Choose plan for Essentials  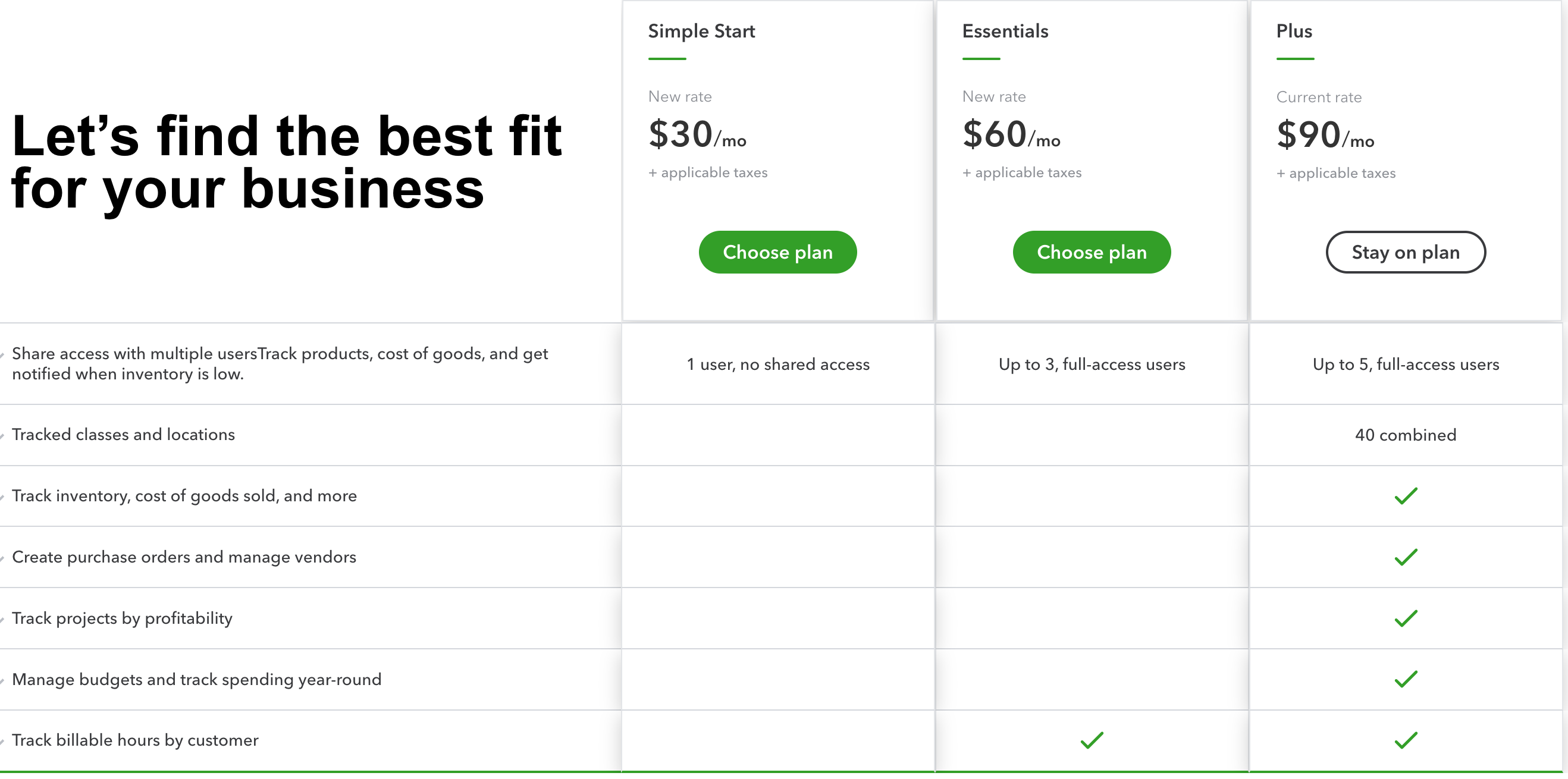[x=1092, y=252]
